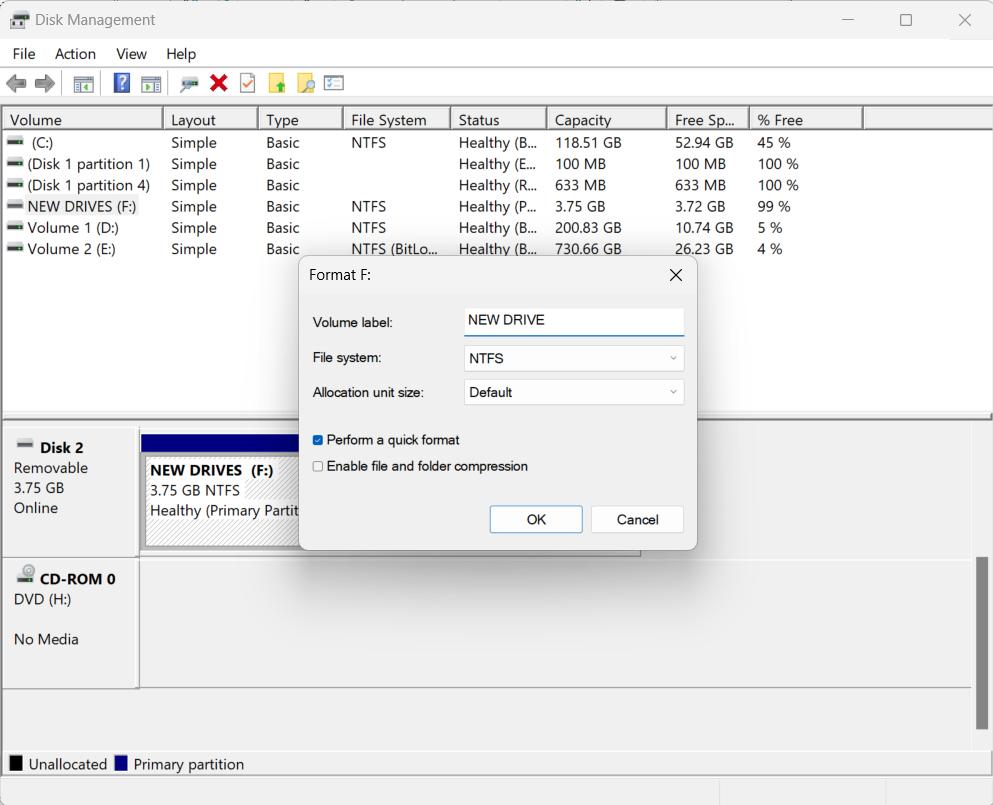Click the black Unallocated legend swatch
The height and width of the screenshot is (805, 993).
16,763
